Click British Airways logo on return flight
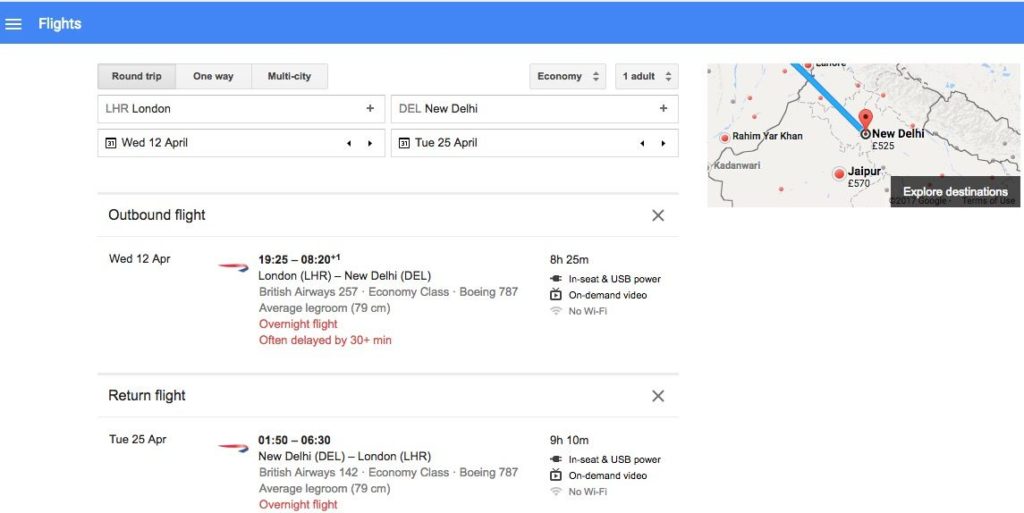This screenshot has height=513, width=1024. pos(233,447)
